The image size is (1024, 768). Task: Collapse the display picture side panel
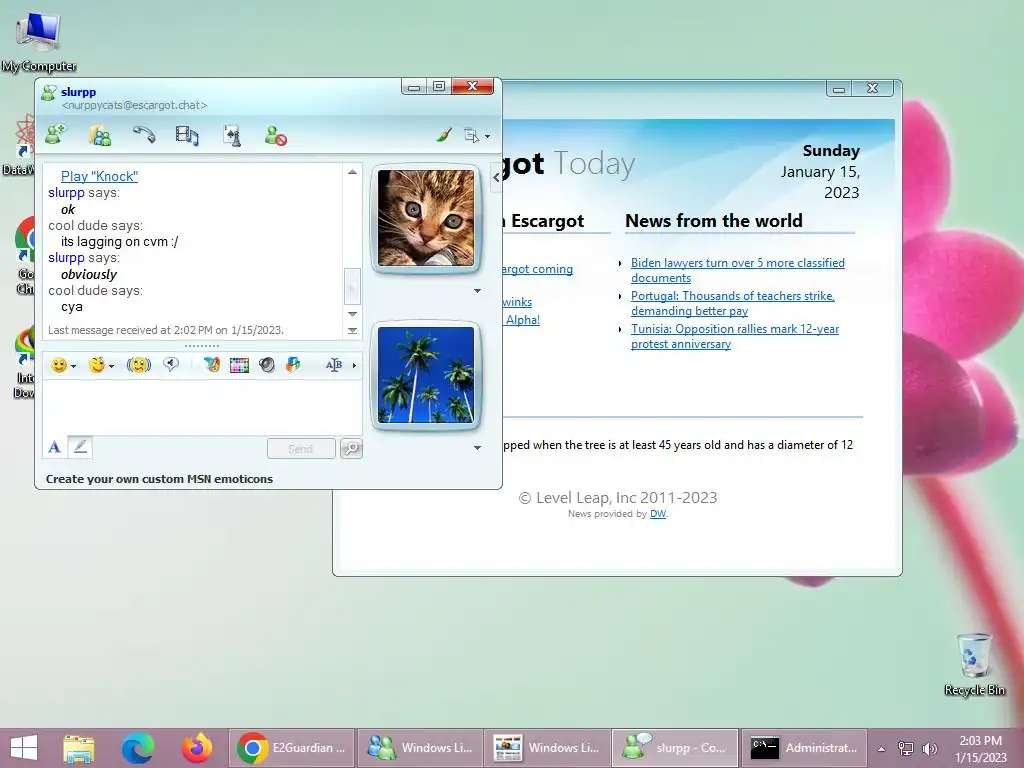tap(496, 177)
